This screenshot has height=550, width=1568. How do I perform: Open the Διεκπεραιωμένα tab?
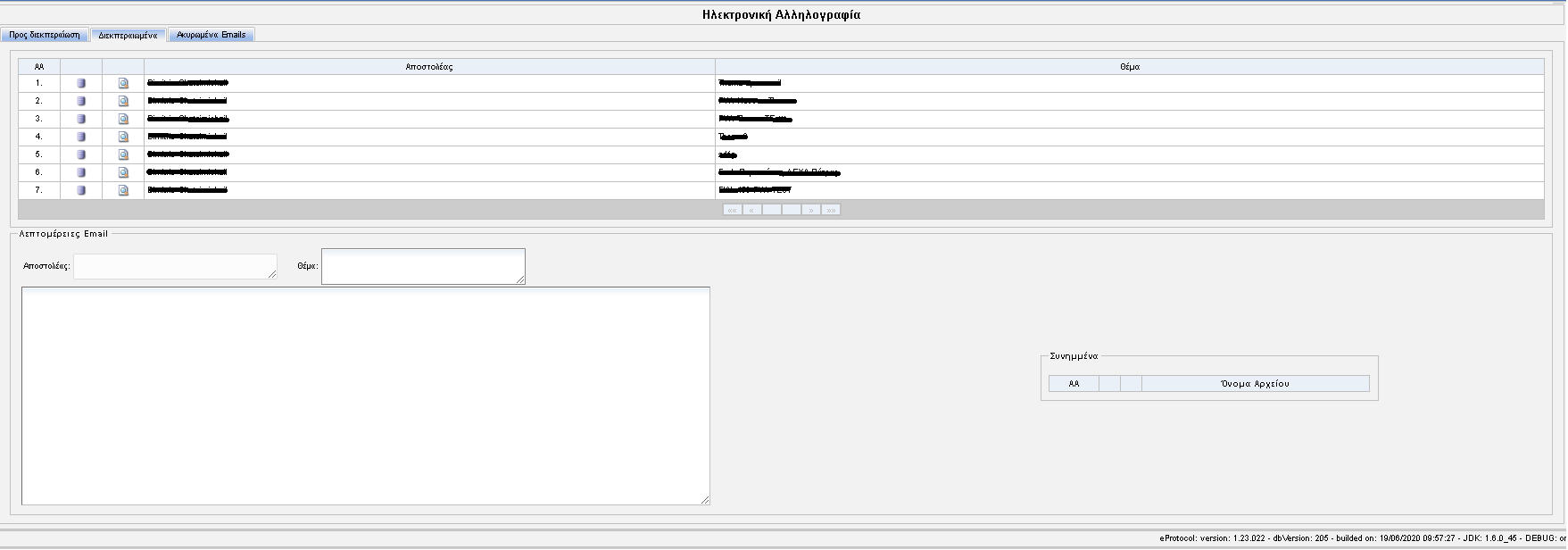tap(128, 35)
